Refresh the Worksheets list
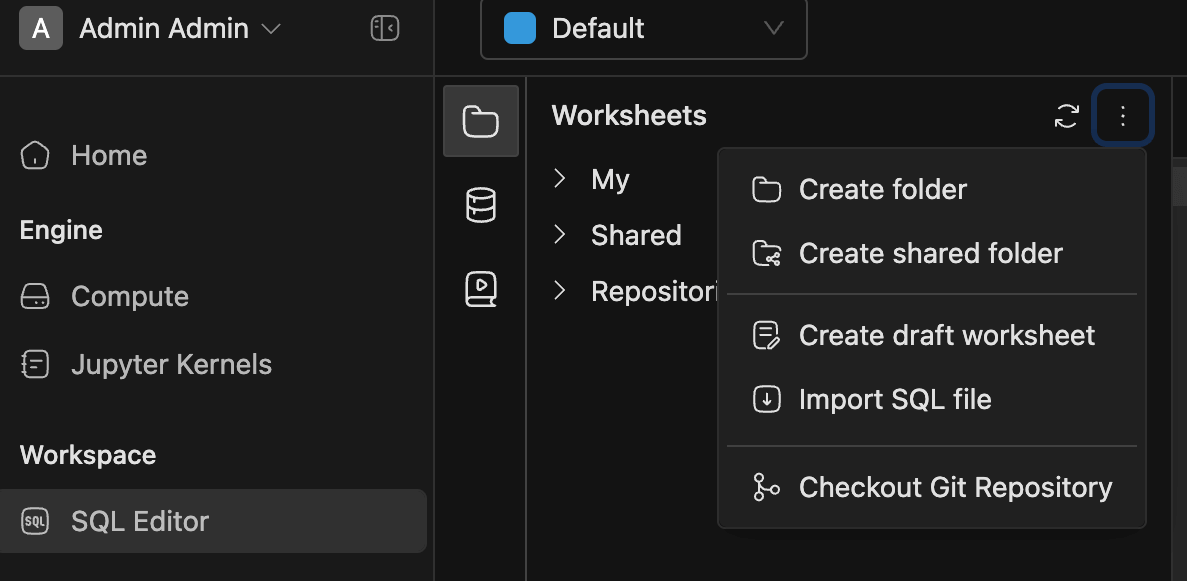Screen dimensions: 1187x581 (x=1067, y=116)
